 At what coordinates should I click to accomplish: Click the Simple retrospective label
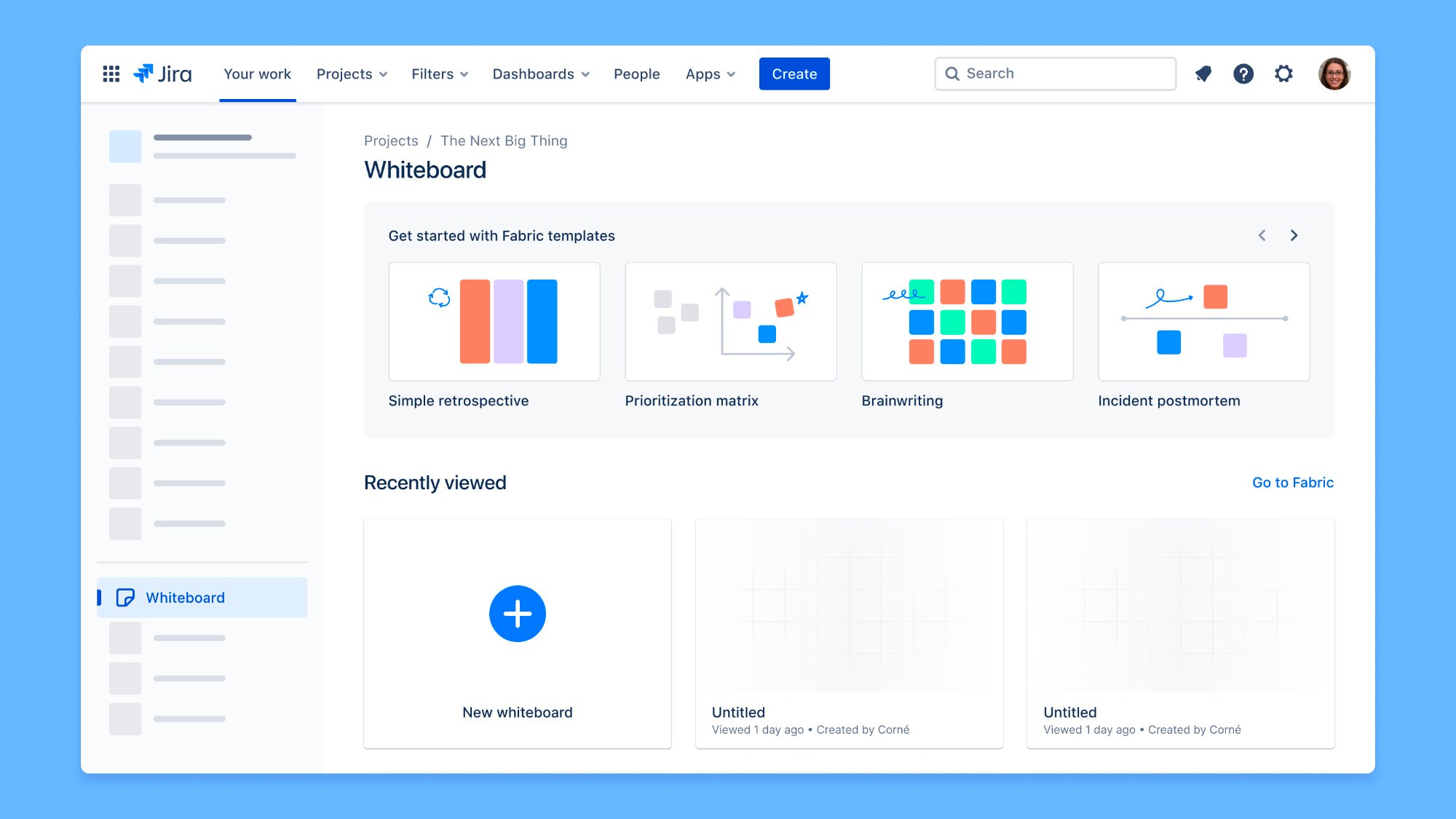[x=459, y=400]
